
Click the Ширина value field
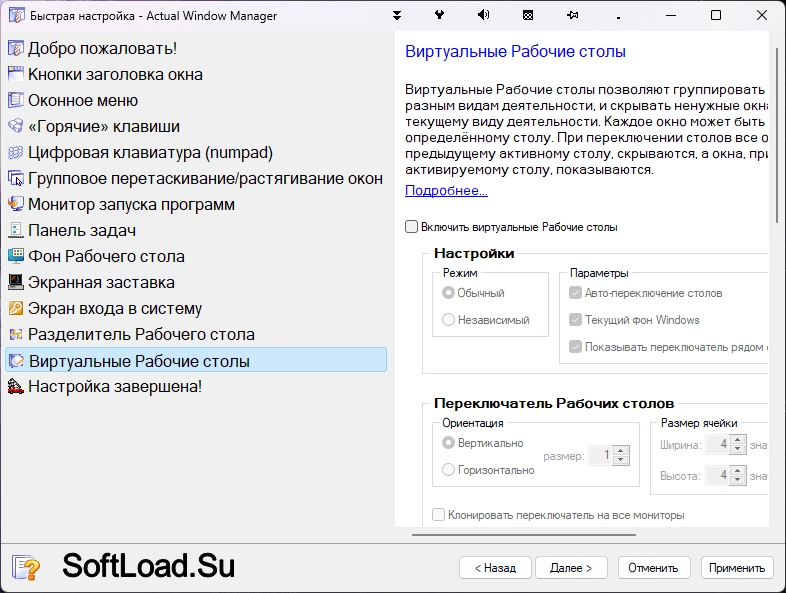(x=718, y=444)
